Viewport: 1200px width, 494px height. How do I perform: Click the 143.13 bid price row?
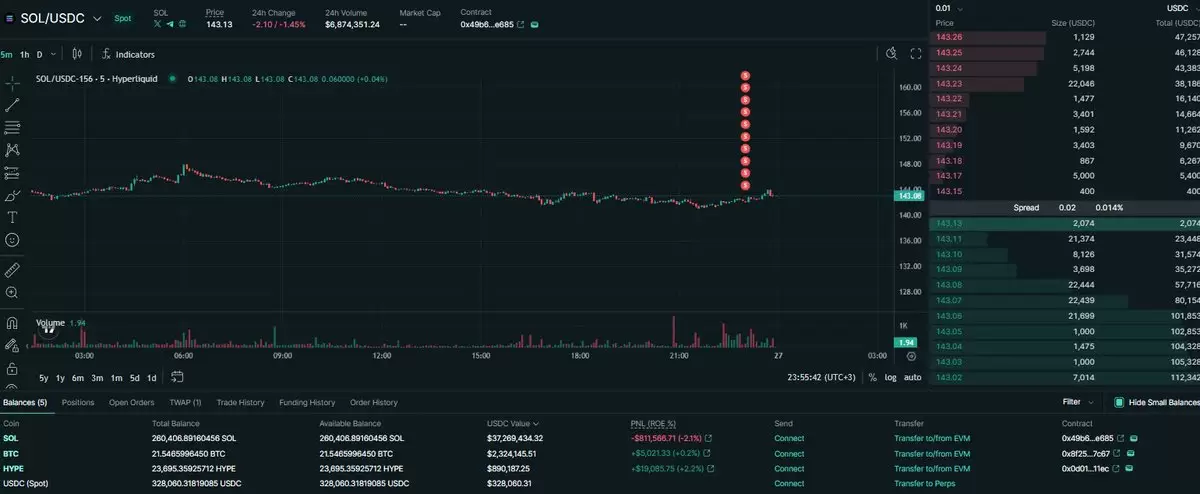tap(1064, 223)
